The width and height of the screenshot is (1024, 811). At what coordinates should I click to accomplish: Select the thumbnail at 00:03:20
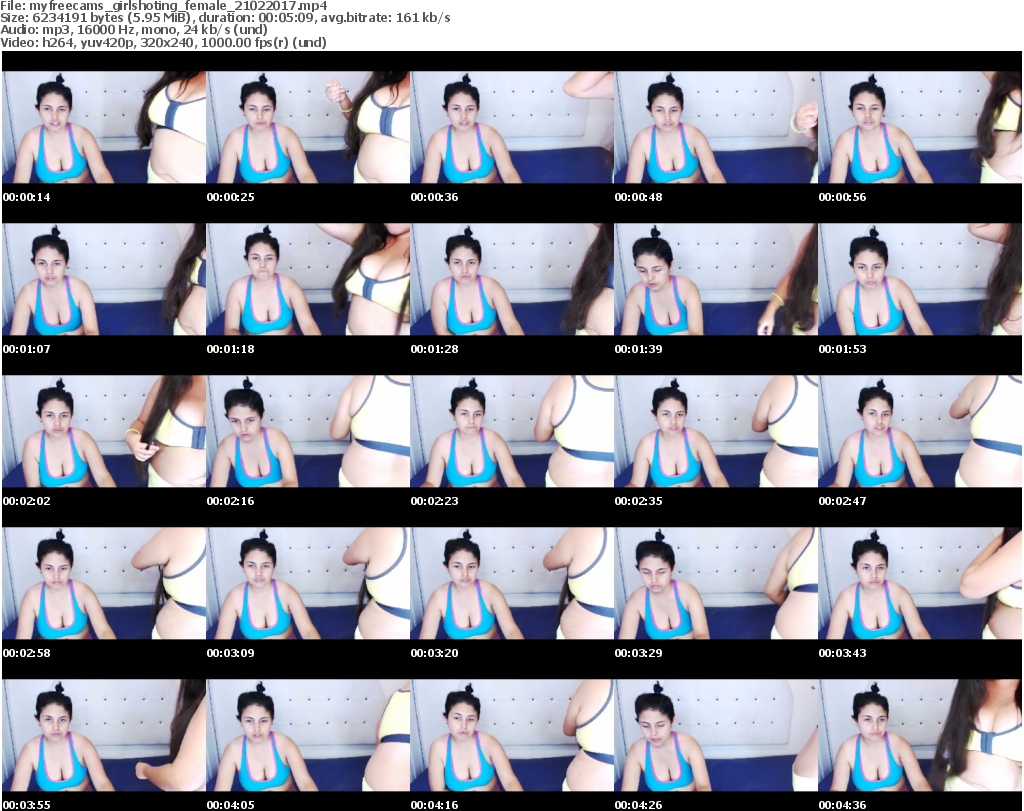pyautogui.click(x=512, y=583)
